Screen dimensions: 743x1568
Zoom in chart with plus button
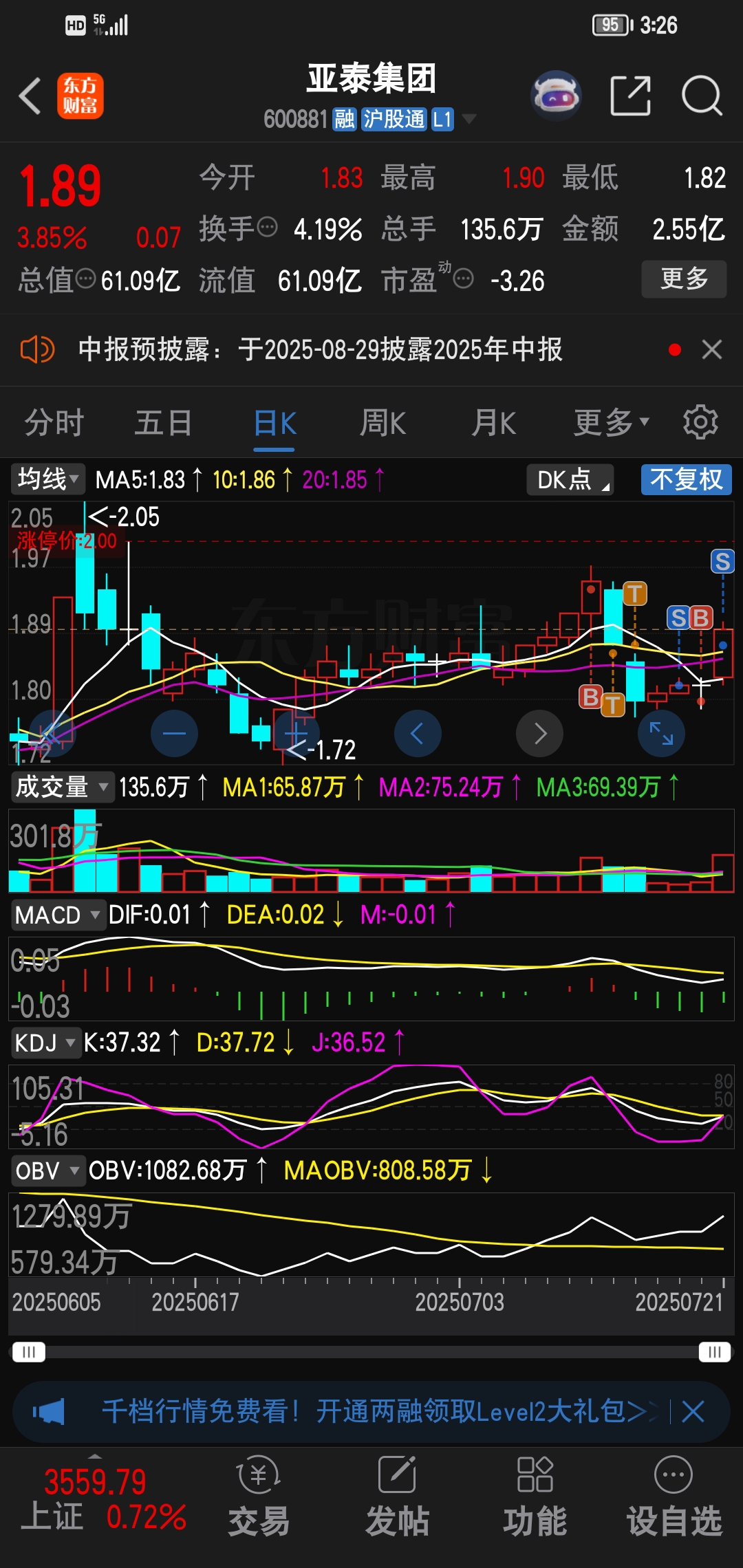(297, 733)
